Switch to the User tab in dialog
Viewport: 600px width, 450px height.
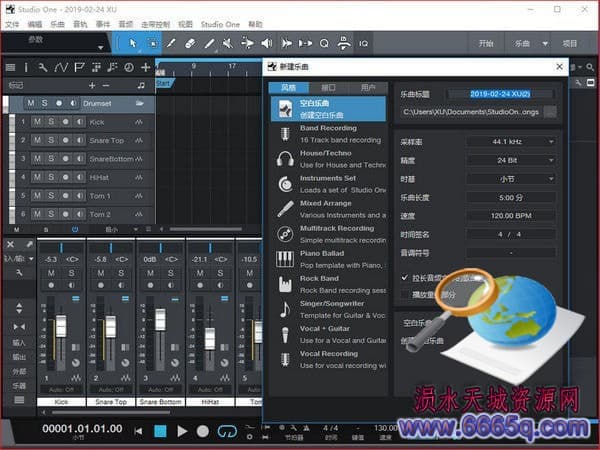click(368, 88)
